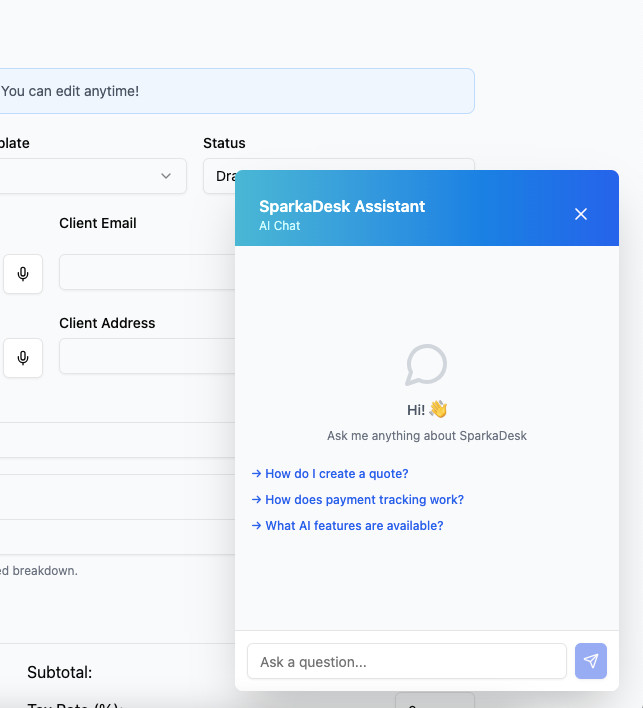The image size is (643, 708).
Task: Send the message with the paper plane button
Action: coord(591,661)
